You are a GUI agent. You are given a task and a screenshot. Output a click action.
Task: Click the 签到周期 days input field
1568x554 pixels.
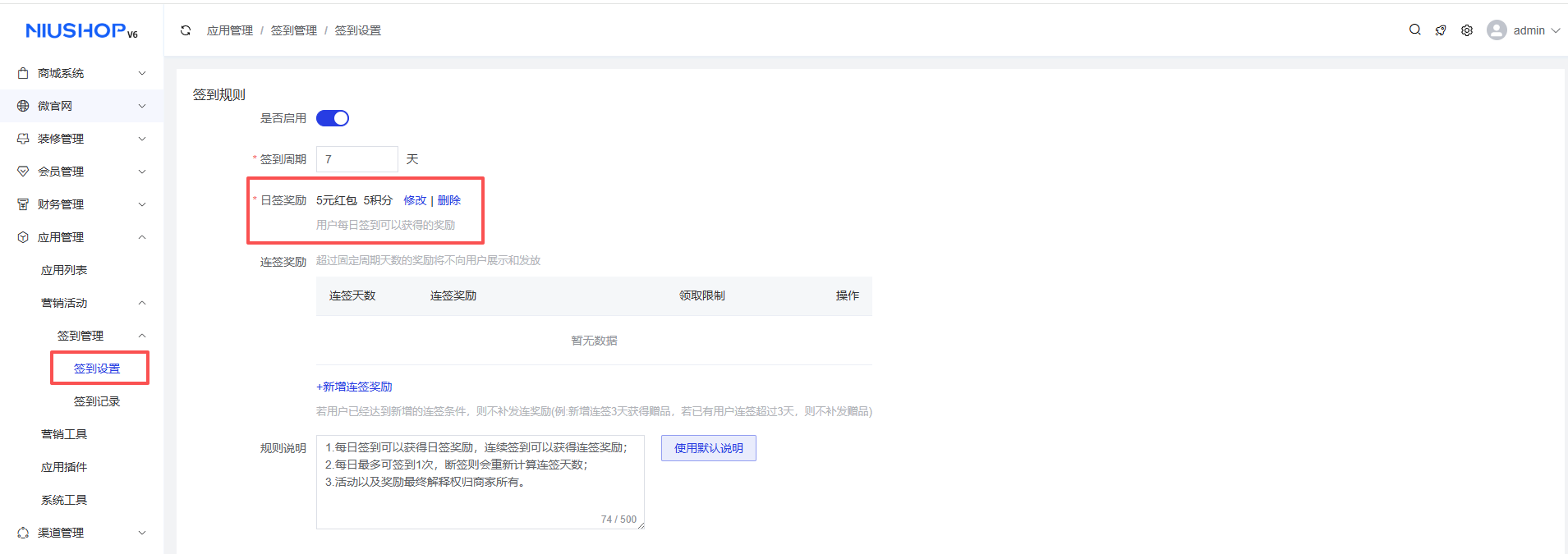click(356, 159)
